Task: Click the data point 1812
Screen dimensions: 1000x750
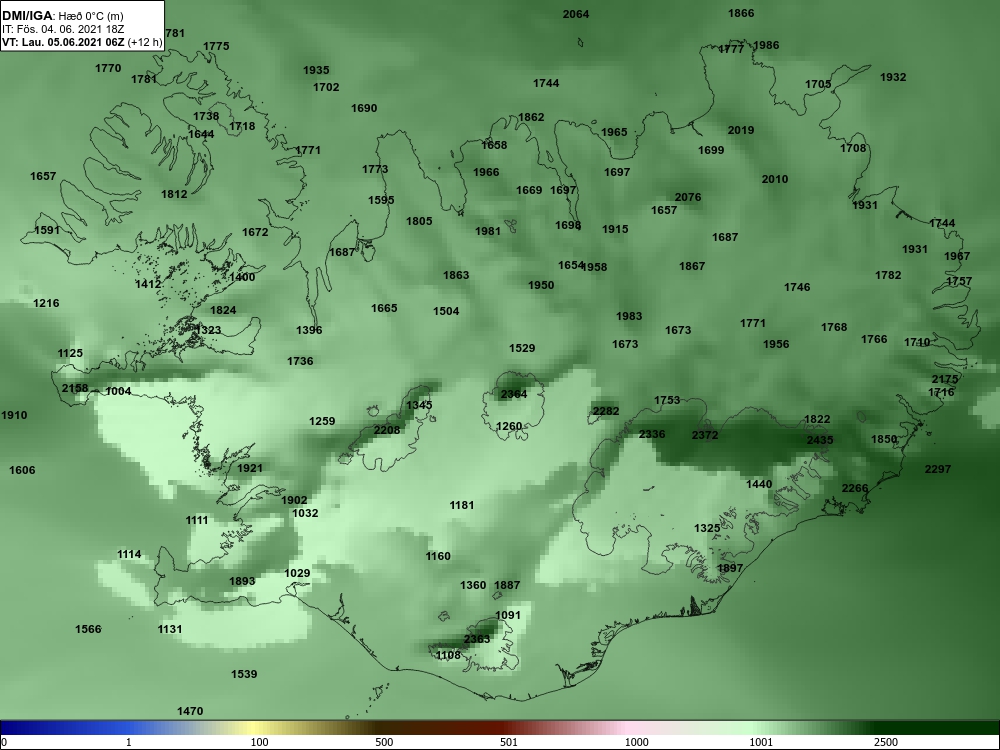Action: click(174, 194)
